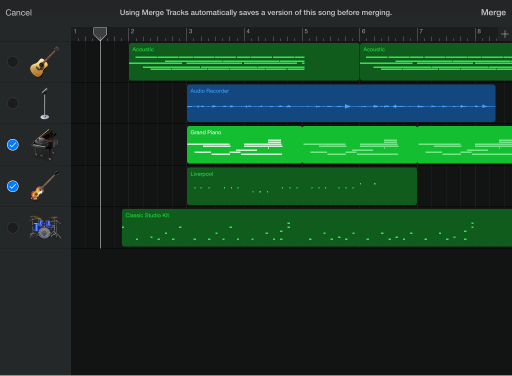Select the second Grand Piano region at bar 5
This screenshot has height=376, width=512.
point(360,145)
